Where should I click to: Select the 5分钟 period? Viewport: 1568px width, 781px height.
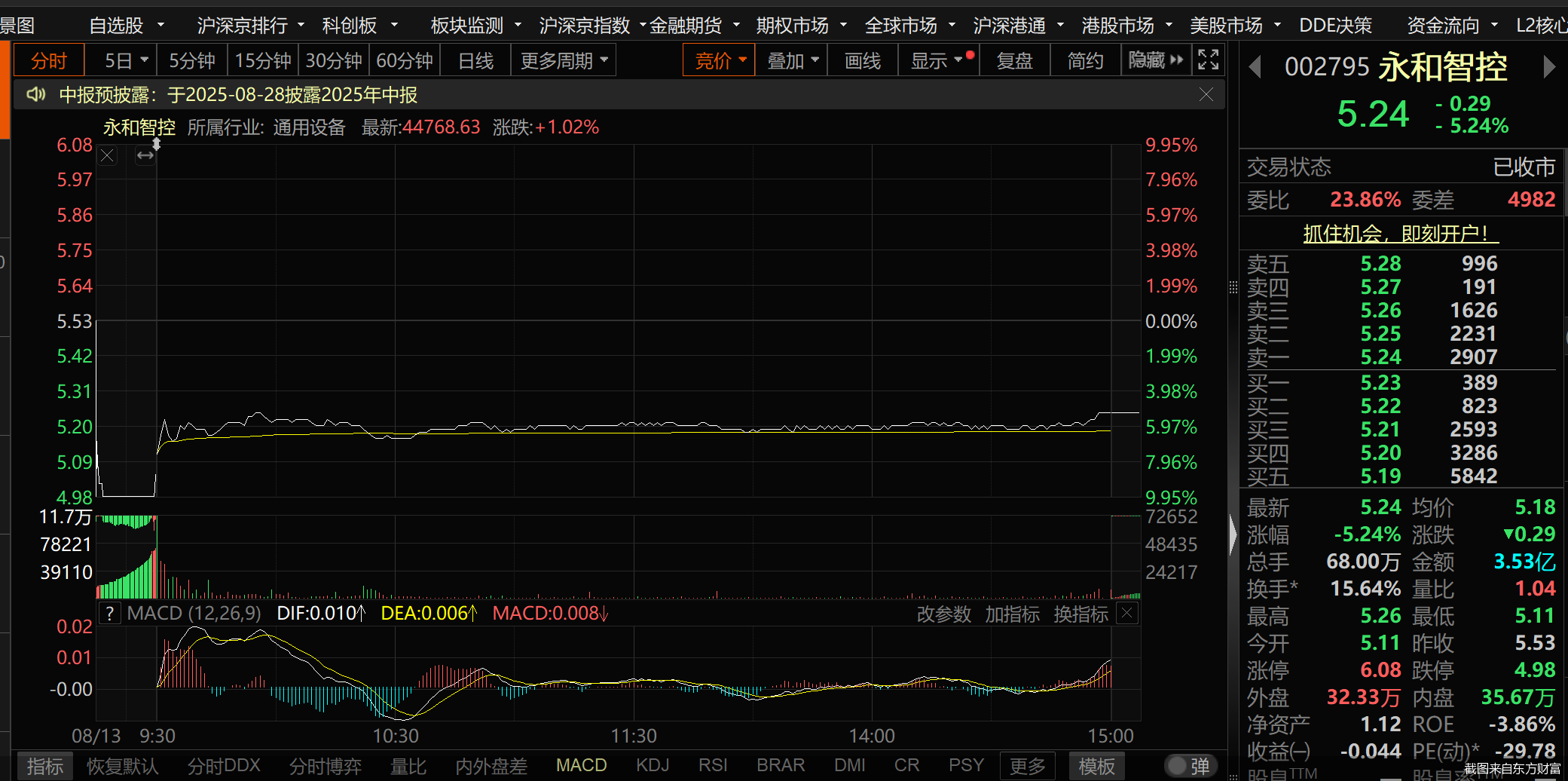pos(191,60)
